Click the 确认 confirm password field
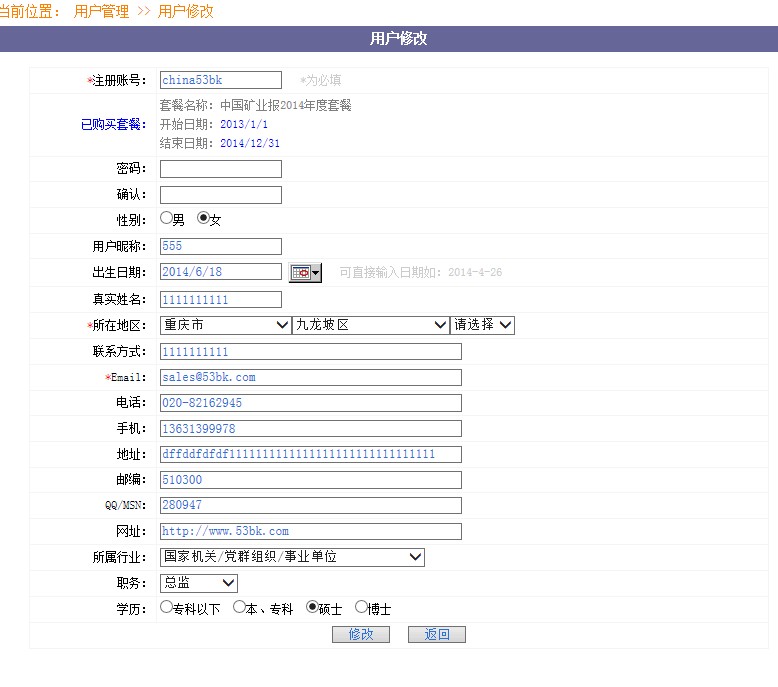Viewport: 778px width, 687px height. (x=220, y=195)
